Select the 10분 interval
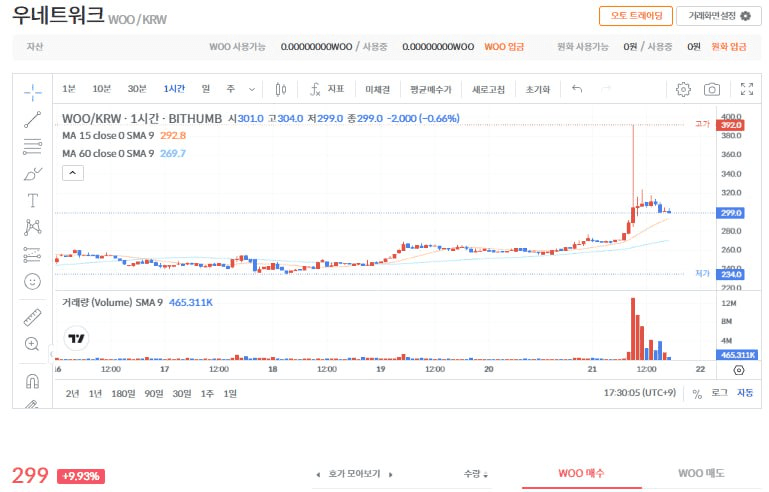 coord(102,89)
